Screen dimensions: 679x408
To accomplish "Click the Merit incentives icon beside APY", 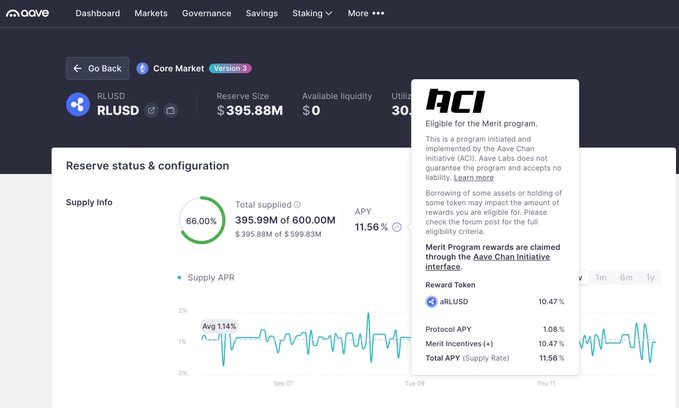I will pyautogui.click(x=397, y=227).
